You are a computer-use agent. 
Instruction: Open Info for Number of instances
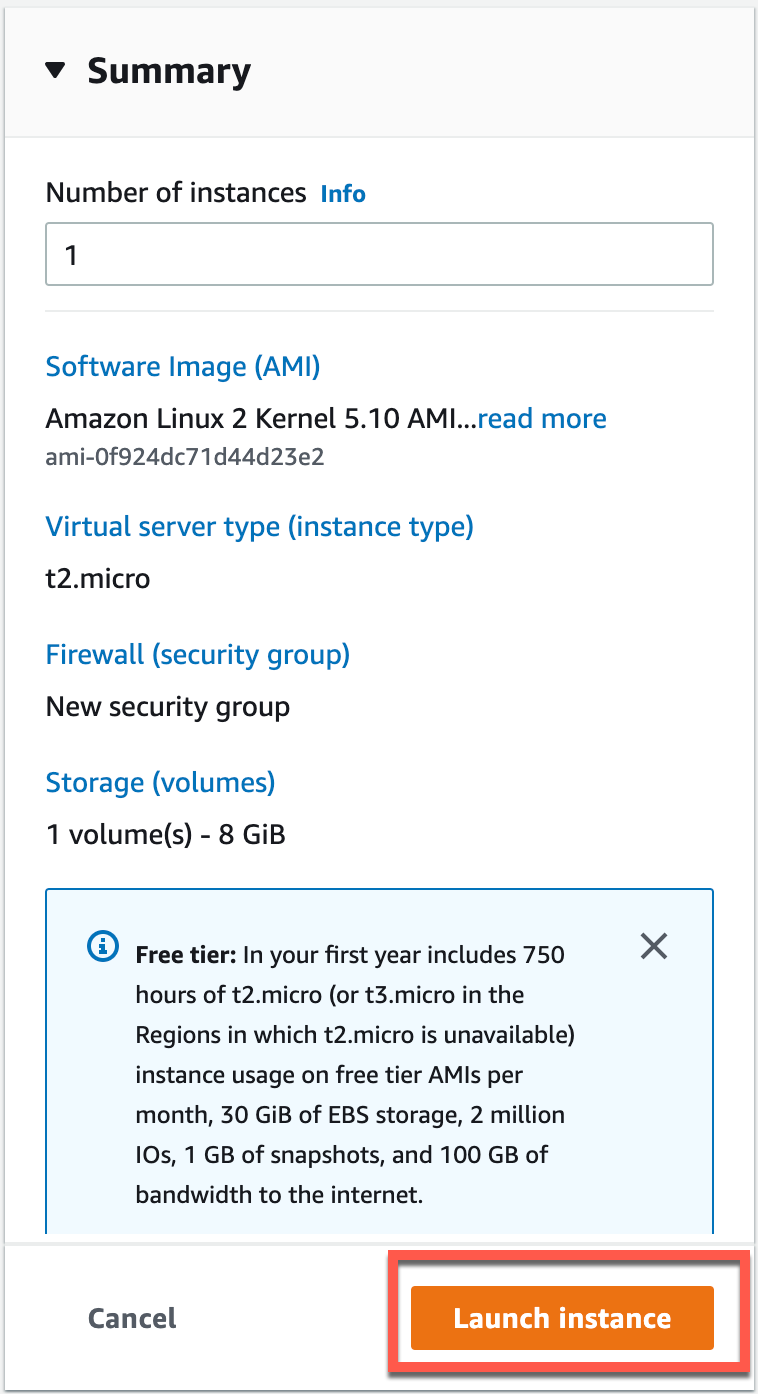coord(342,193)
